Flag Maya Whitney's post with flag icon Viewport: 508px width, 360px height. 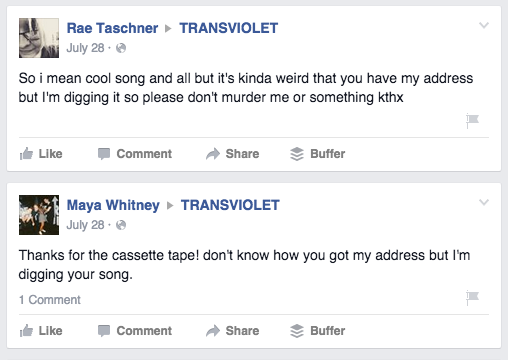472,298
